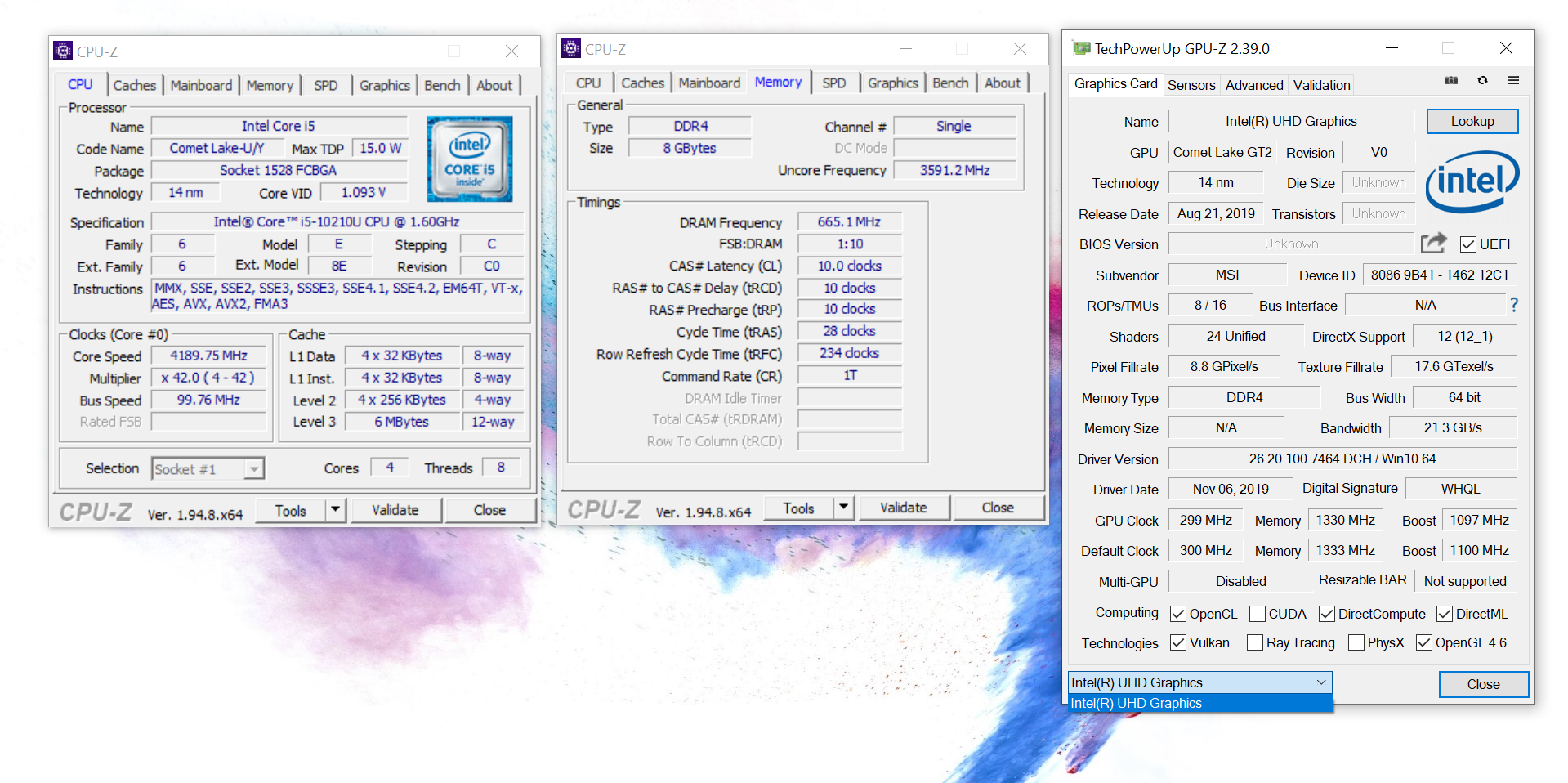Open the Bench tab in CPU-Z processor window
The image size is (1568, 783).
click(x=442, y=85)
